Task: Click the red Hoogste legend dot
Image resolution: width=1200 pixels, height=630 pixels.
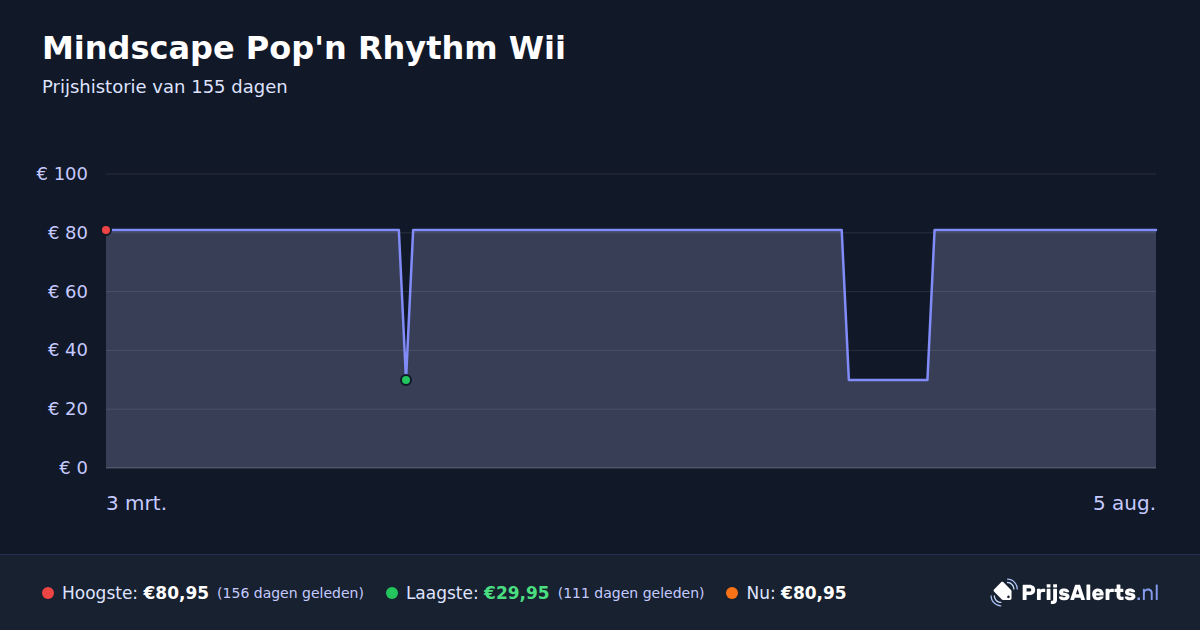Action: 48,593
